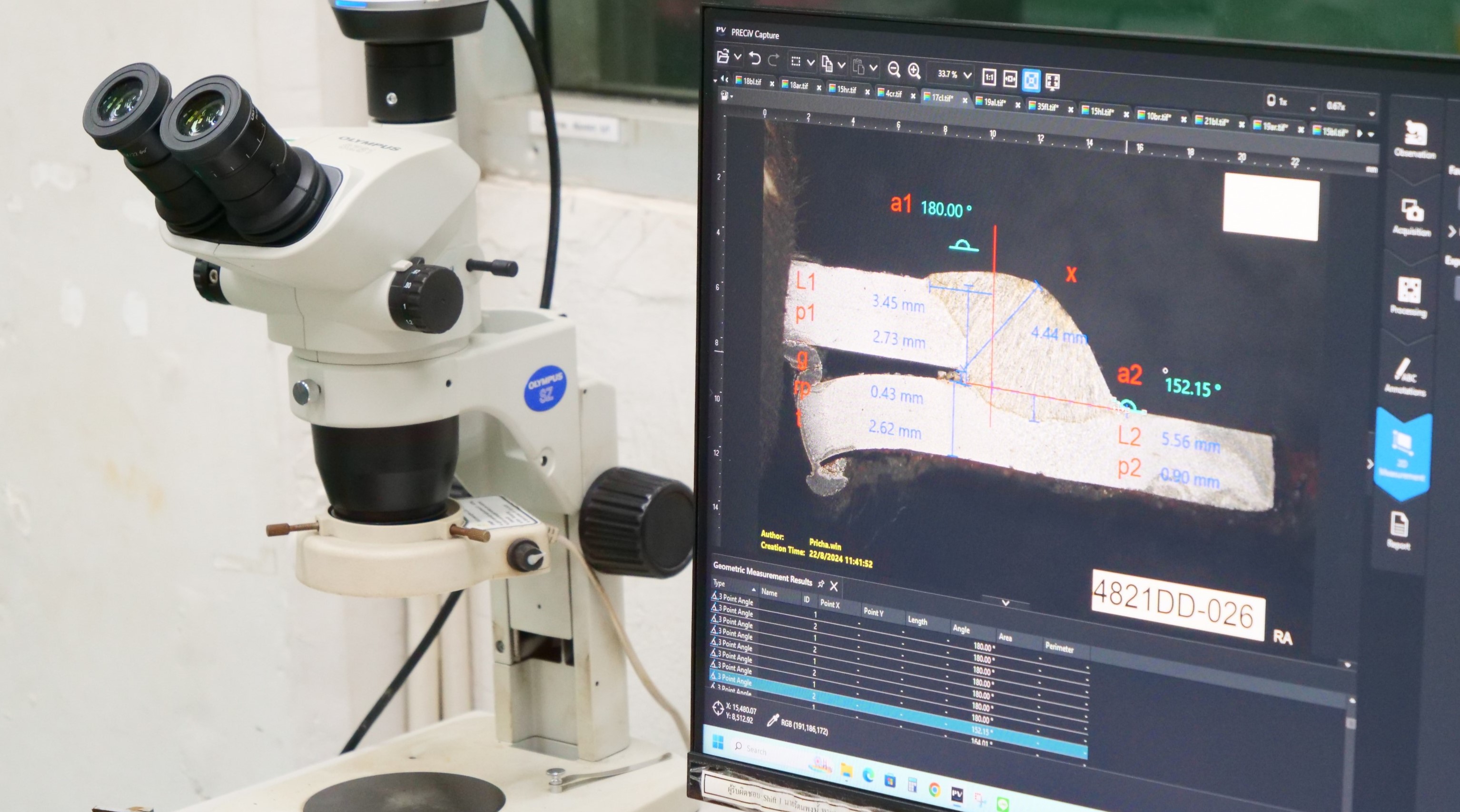This screenshot has height=812, width=1460.
Task: Switch to the 19al.tif document tab
Action: tap(994, 102)
